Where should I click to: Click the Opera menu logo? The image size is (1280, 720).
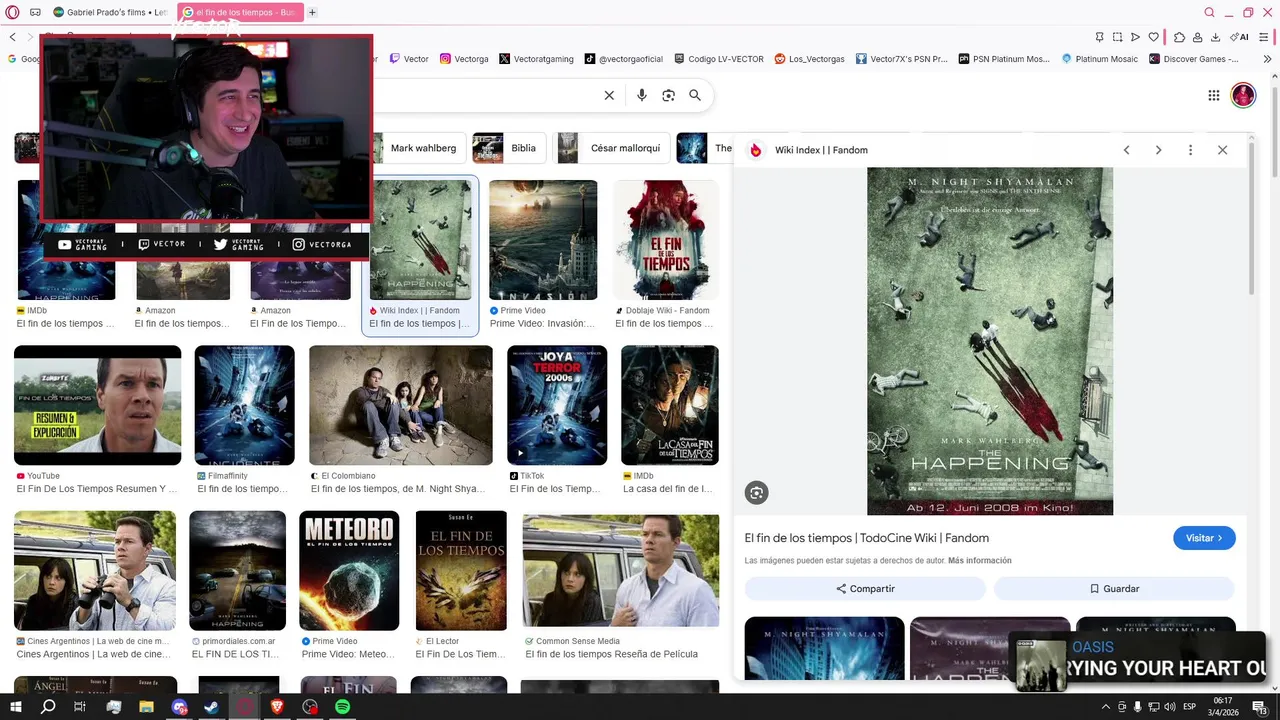tap(12, 12)
